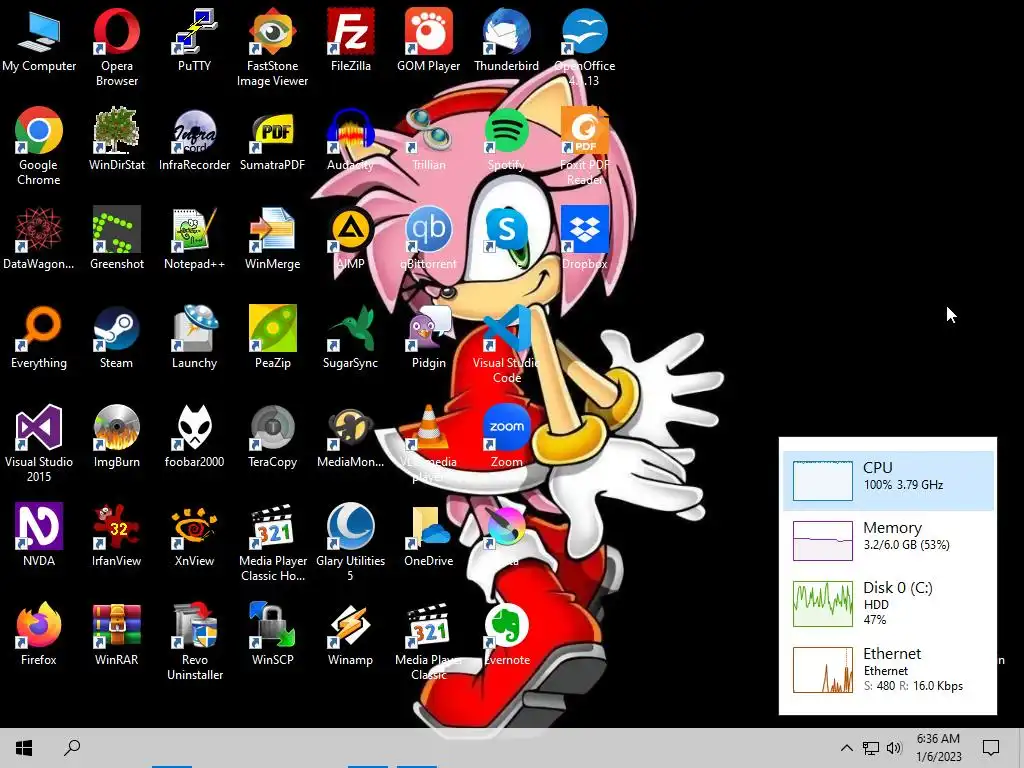Open VLC media player cone icon
Viewport: 1024px width, 768px height.
click(428, 427)
